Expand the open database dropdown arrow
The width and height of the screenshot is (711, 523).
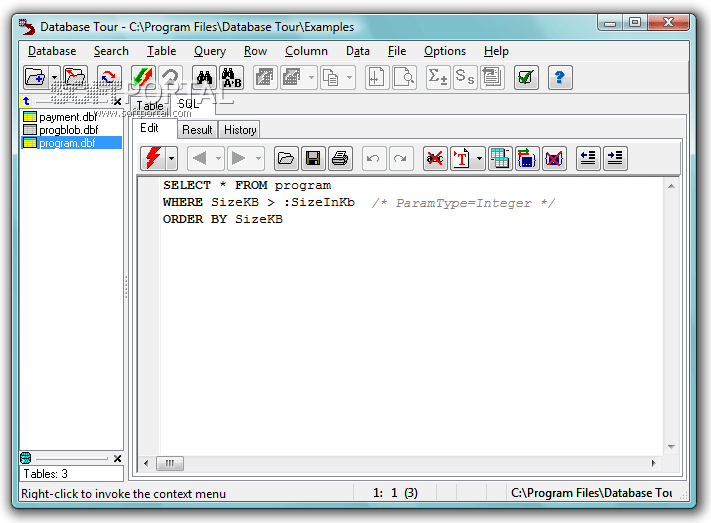click(54, 78)
